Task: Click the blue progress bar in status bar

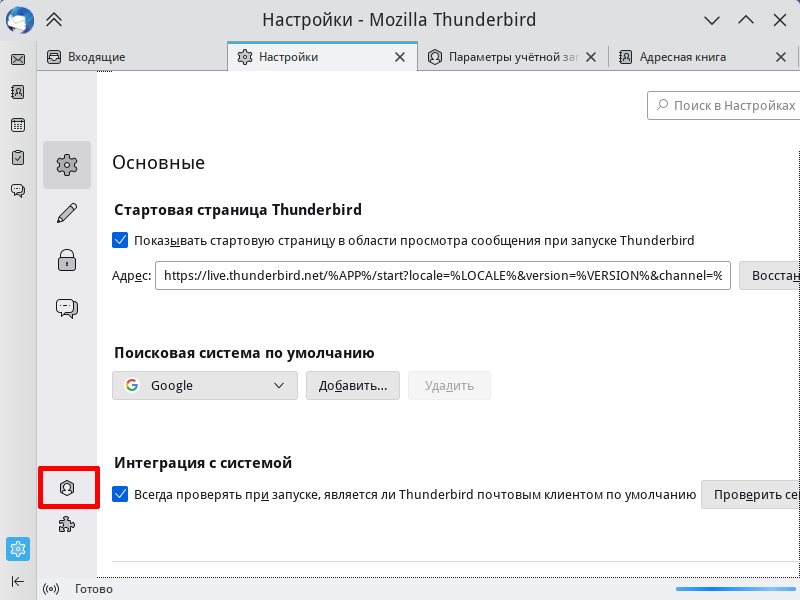Action: tap(738, 589)
